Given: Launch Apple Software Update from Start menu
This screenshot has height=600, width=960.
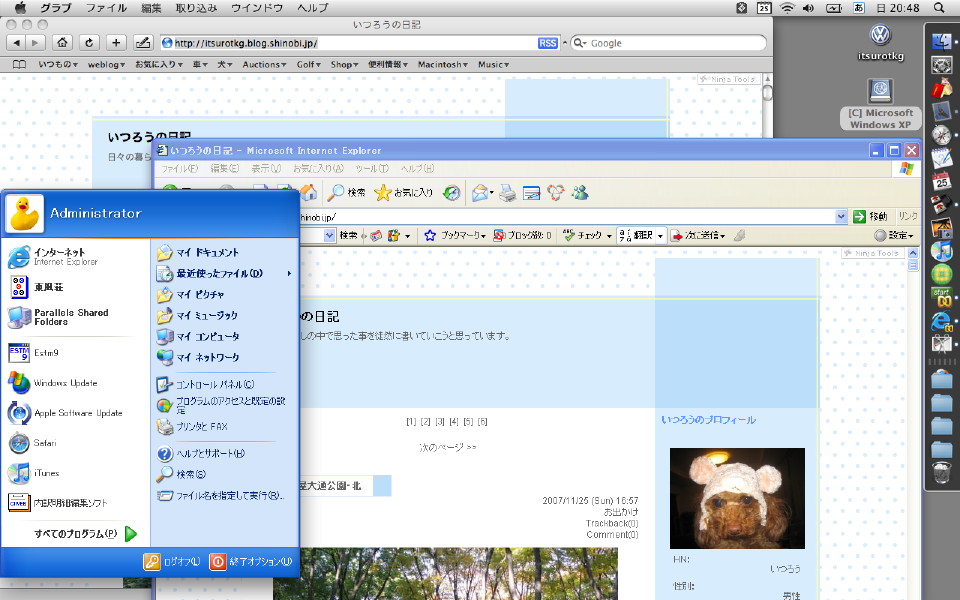Looking at the screenshot, I should click(75, 413).
